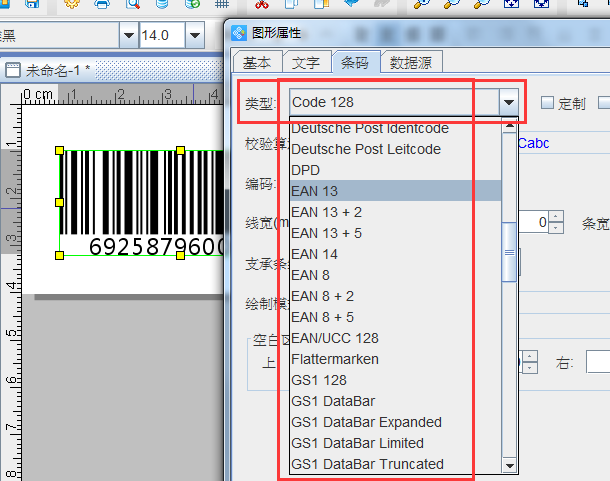
Task: Click the type list scroll-down arrow
Action: pos(509,465)
